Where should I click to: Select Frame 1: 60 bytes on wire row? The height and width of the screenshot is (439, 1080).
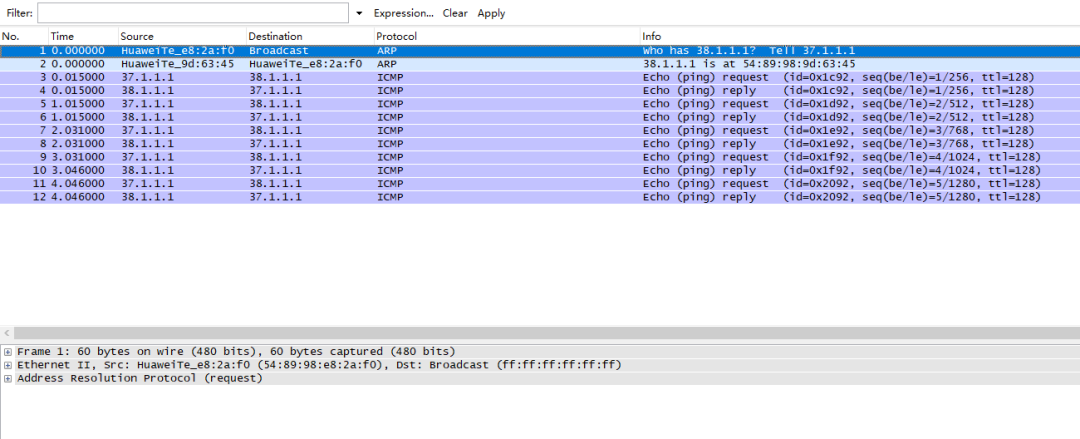pyautogui.click(x=540, y=351)
